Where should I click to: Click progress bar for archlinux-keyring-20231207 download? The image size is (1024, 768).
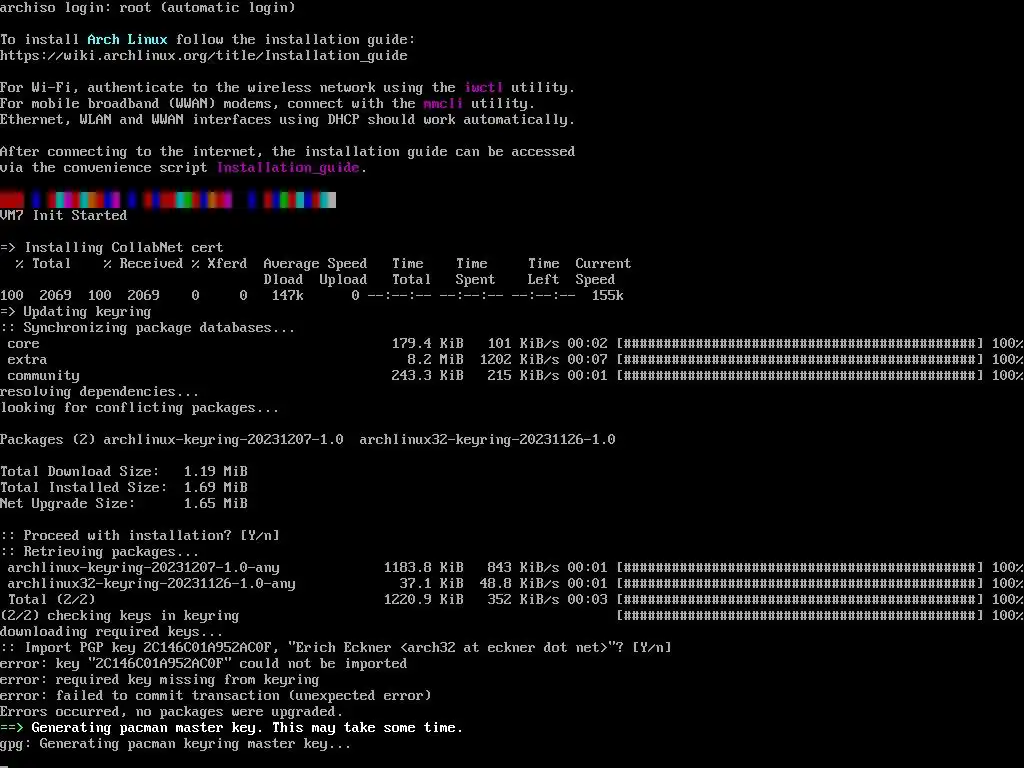800,568
